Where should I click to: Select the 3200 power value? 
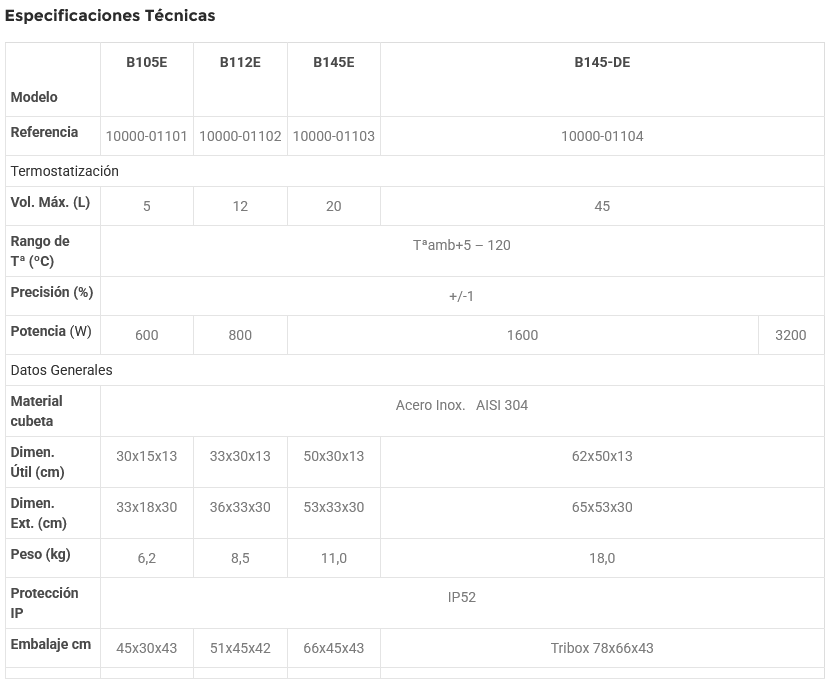pos(790,335)
